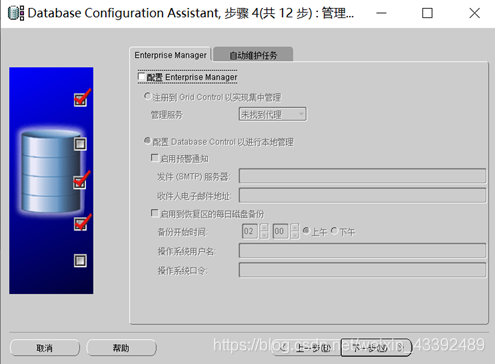The width and height of the screenshot is (495, 364).
Task: Close the Database Configuration Assistant window
Action: [x=474, y=13]
